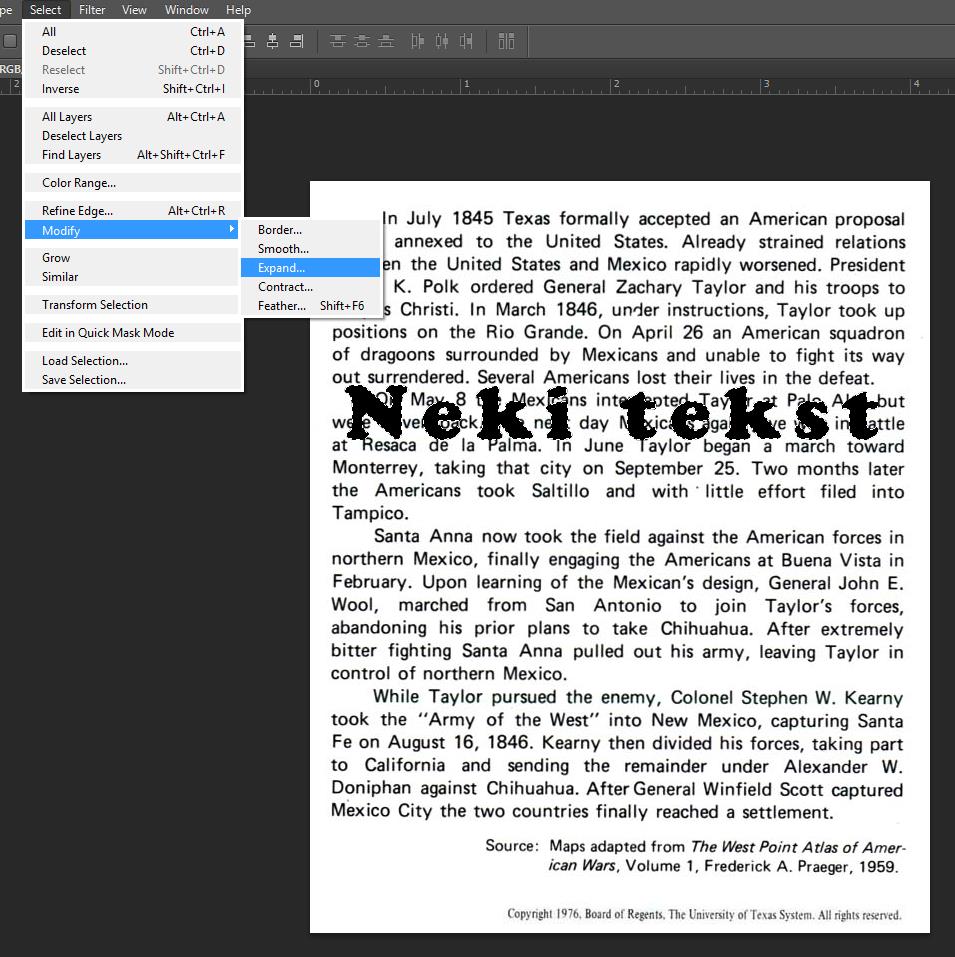
Task: Click the Distribute left edges icon
Action: point(417,42)
